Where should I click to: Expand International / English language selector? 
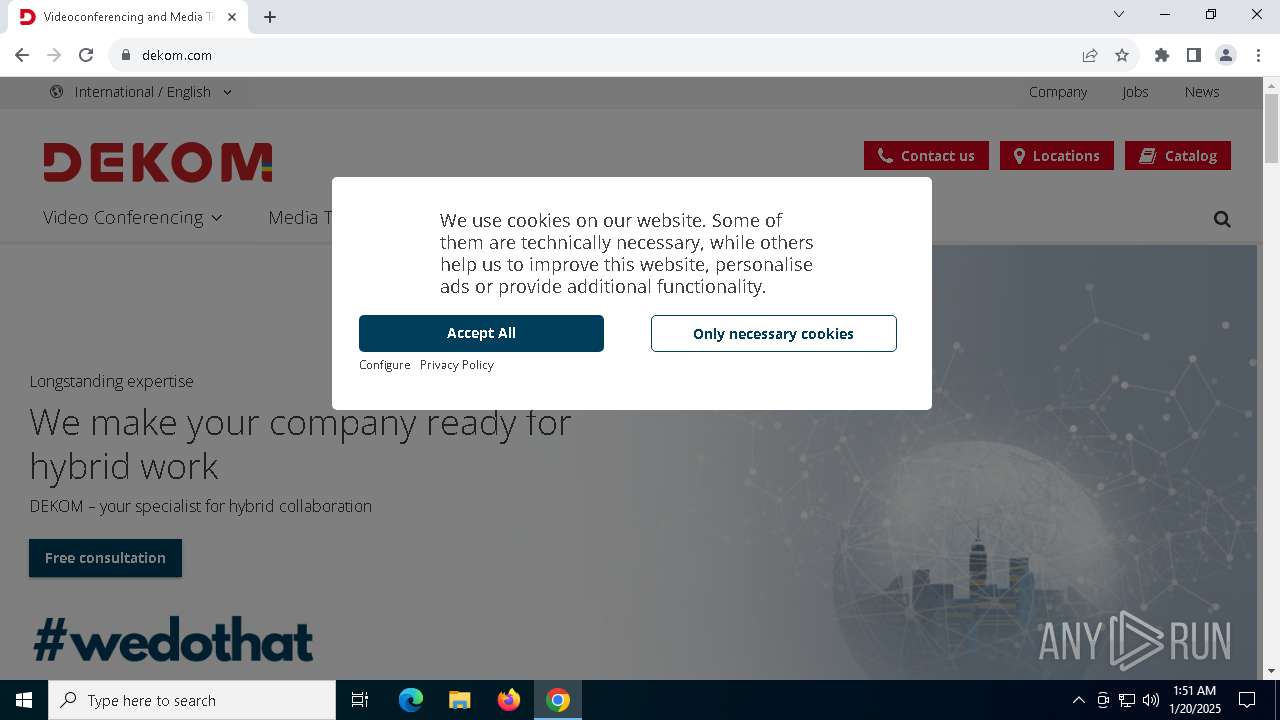[x=141, y=92]
